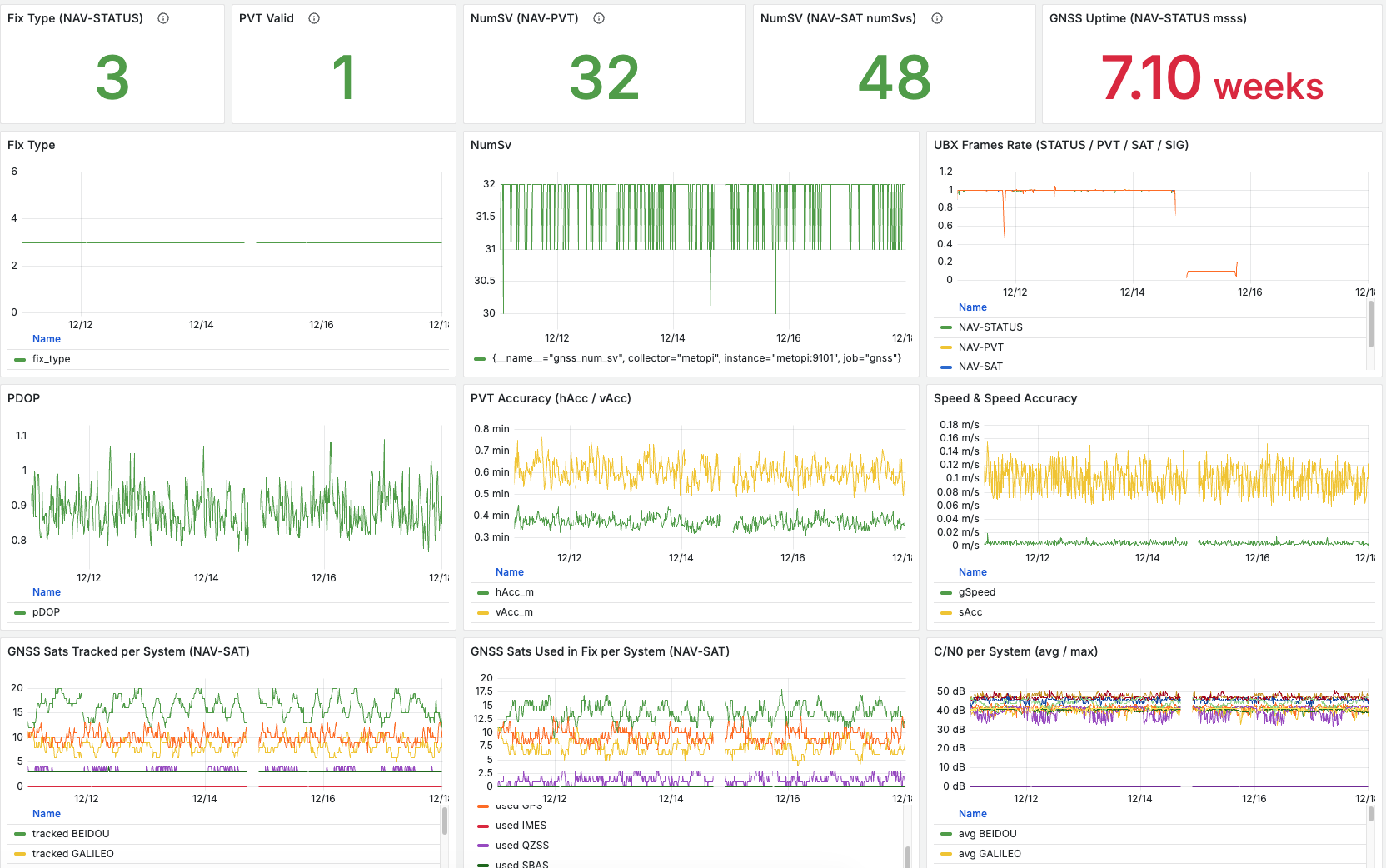Click info icon beside NumSV (NAV-SAT numSvs)
This screenshot has width=1386, height=868.
click(x=937, y=18)
